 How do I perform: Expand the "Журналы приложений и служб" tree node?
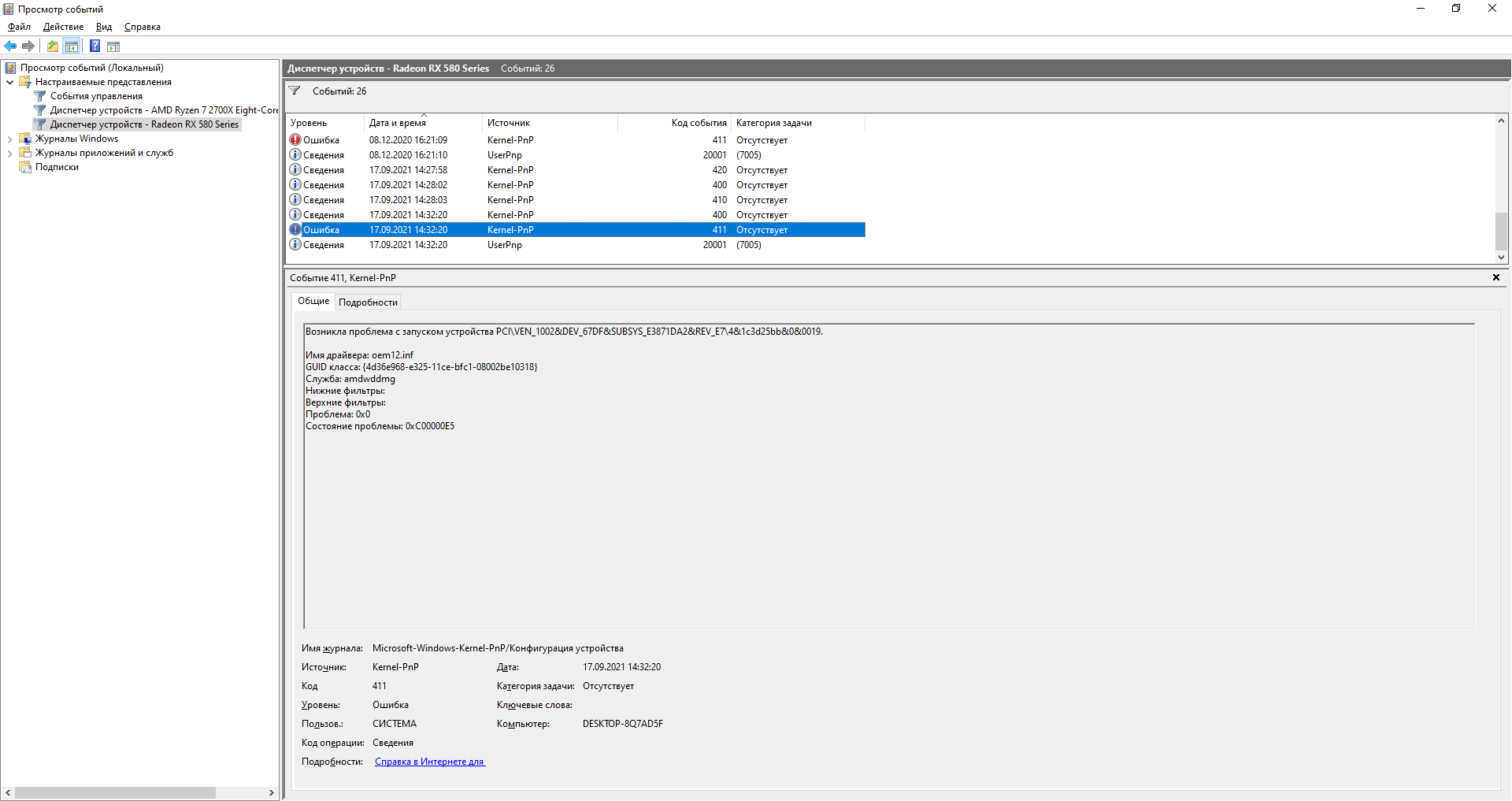click(9, 154)
